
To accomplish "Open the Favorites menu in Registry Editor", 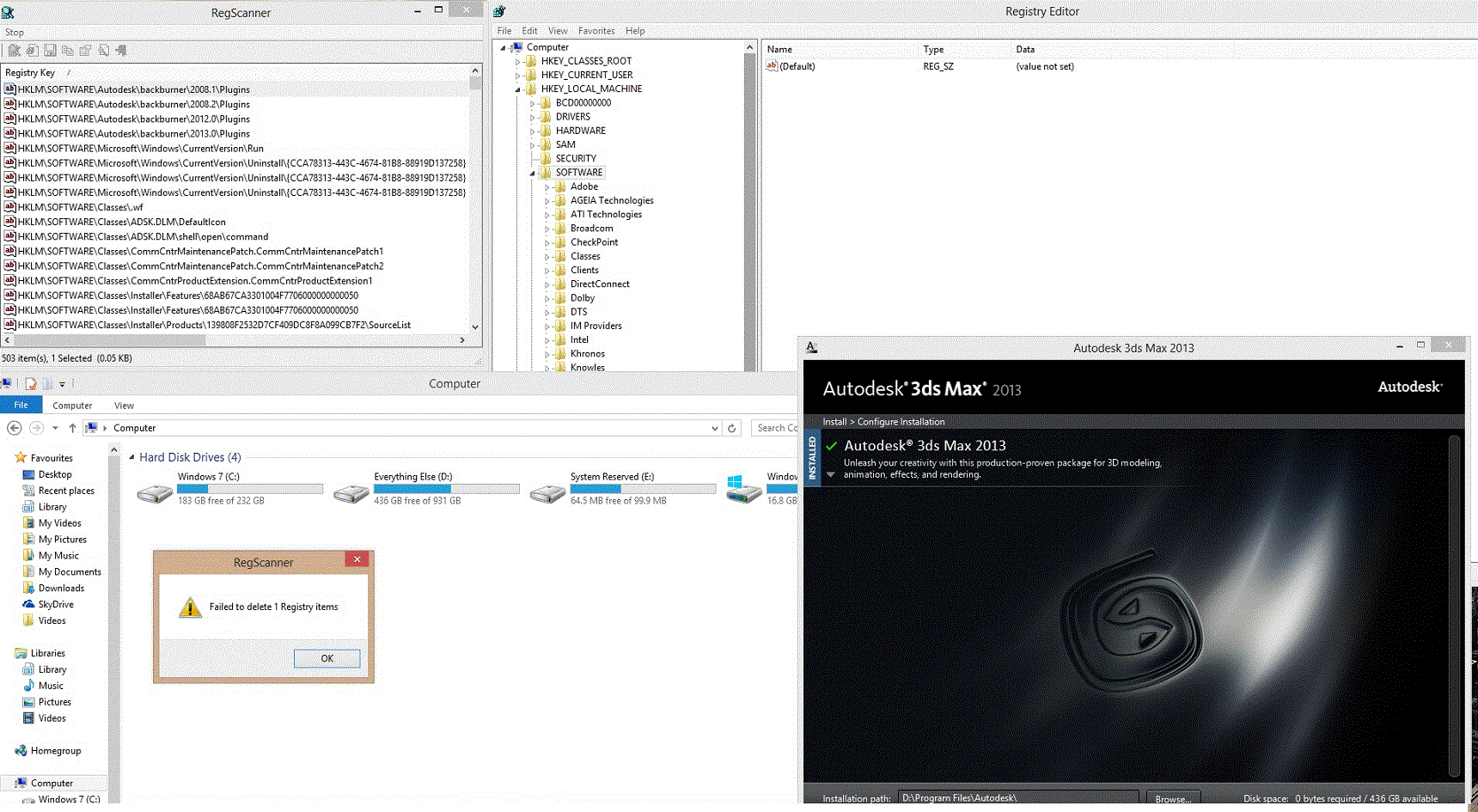I will coord(596,31).
